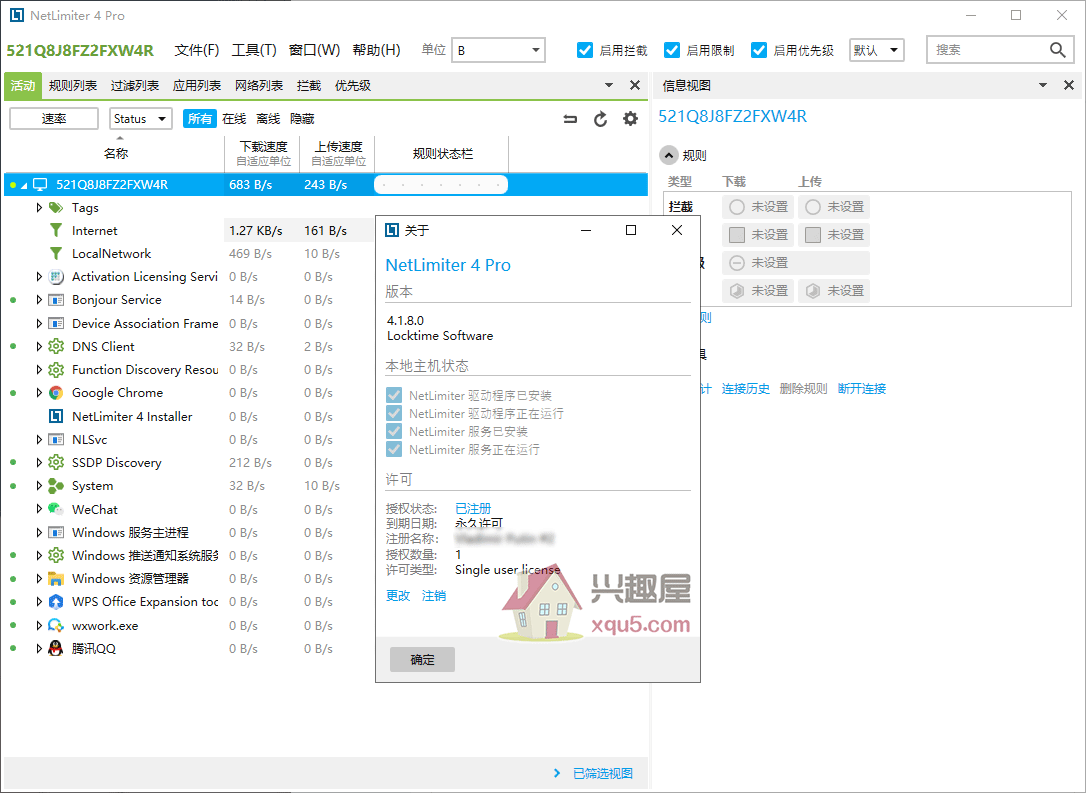
Task: Click the computer icon of host row
Action: (41, 184)
